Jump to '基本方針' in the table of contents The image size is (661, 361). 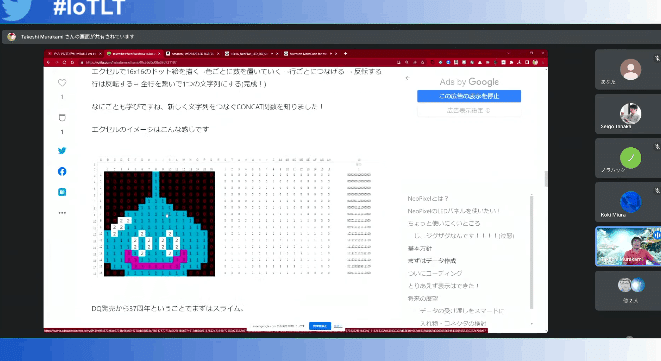(420, 248)
